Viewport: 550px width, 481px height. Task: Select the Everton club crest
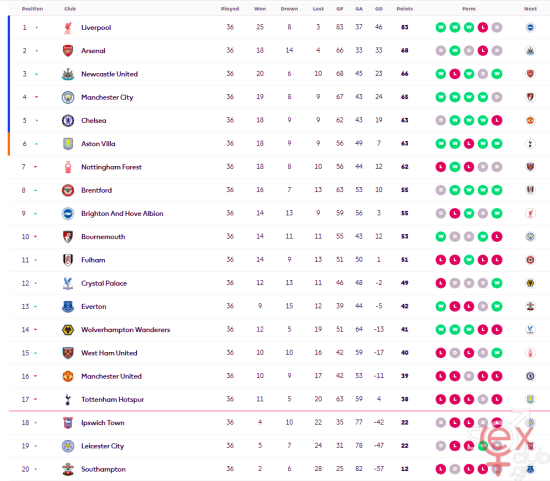click(68, 306)
